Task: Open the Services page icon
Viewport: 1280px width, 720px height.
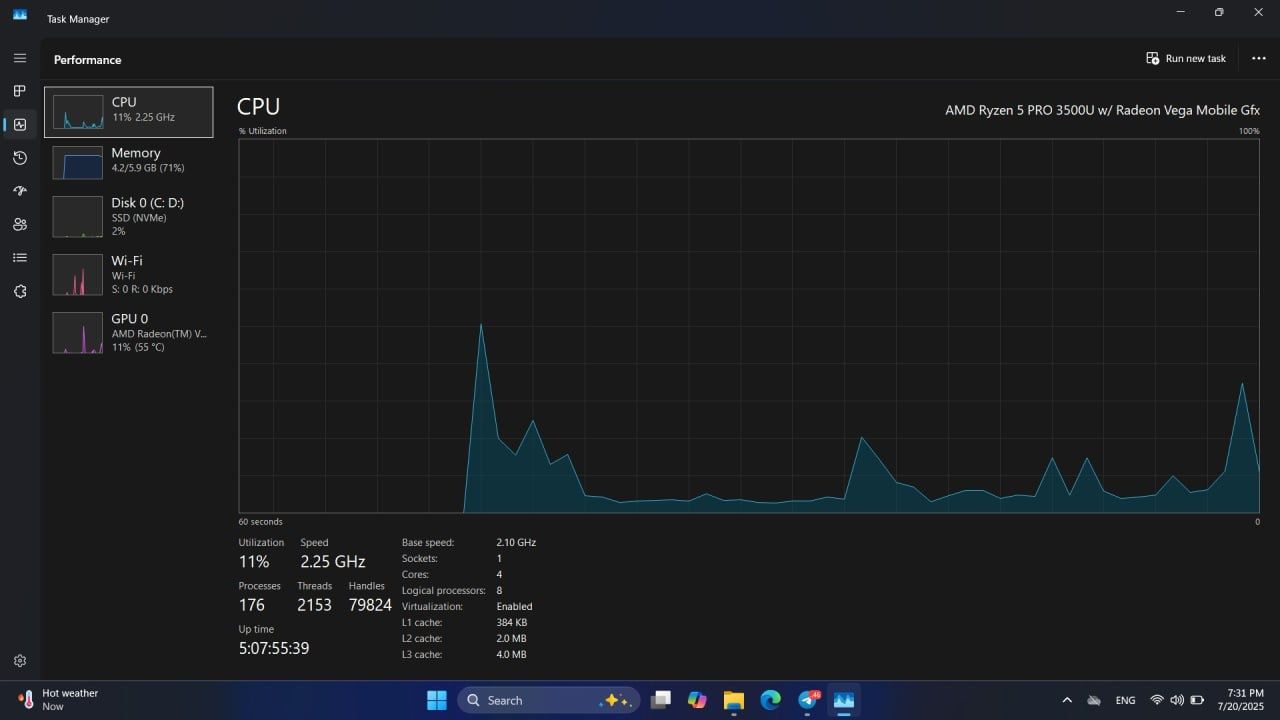Action: tap(20, 291)
